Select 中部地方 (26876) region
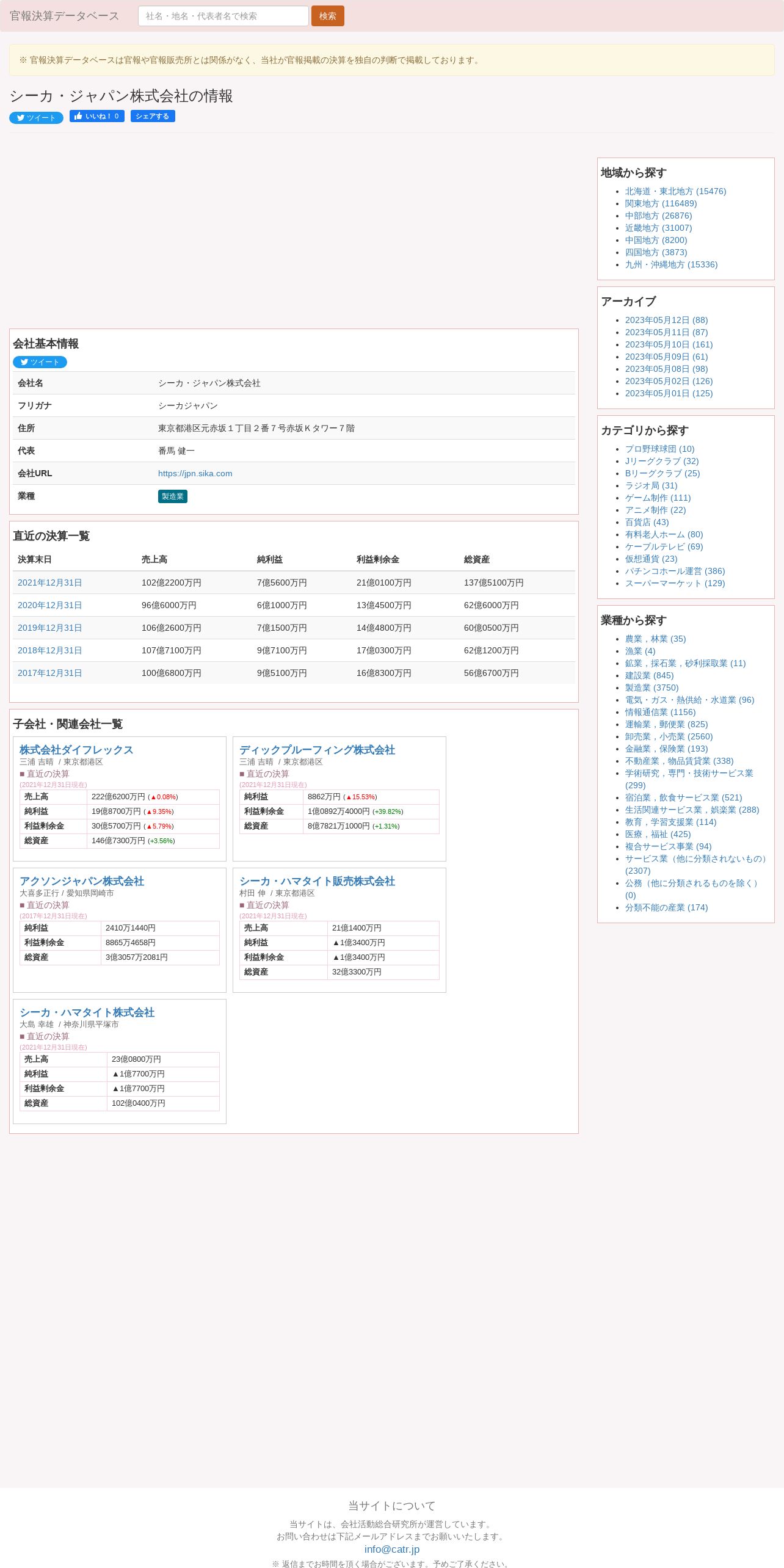Viewport: 784px width, 1568px height. tap(658, 216)
